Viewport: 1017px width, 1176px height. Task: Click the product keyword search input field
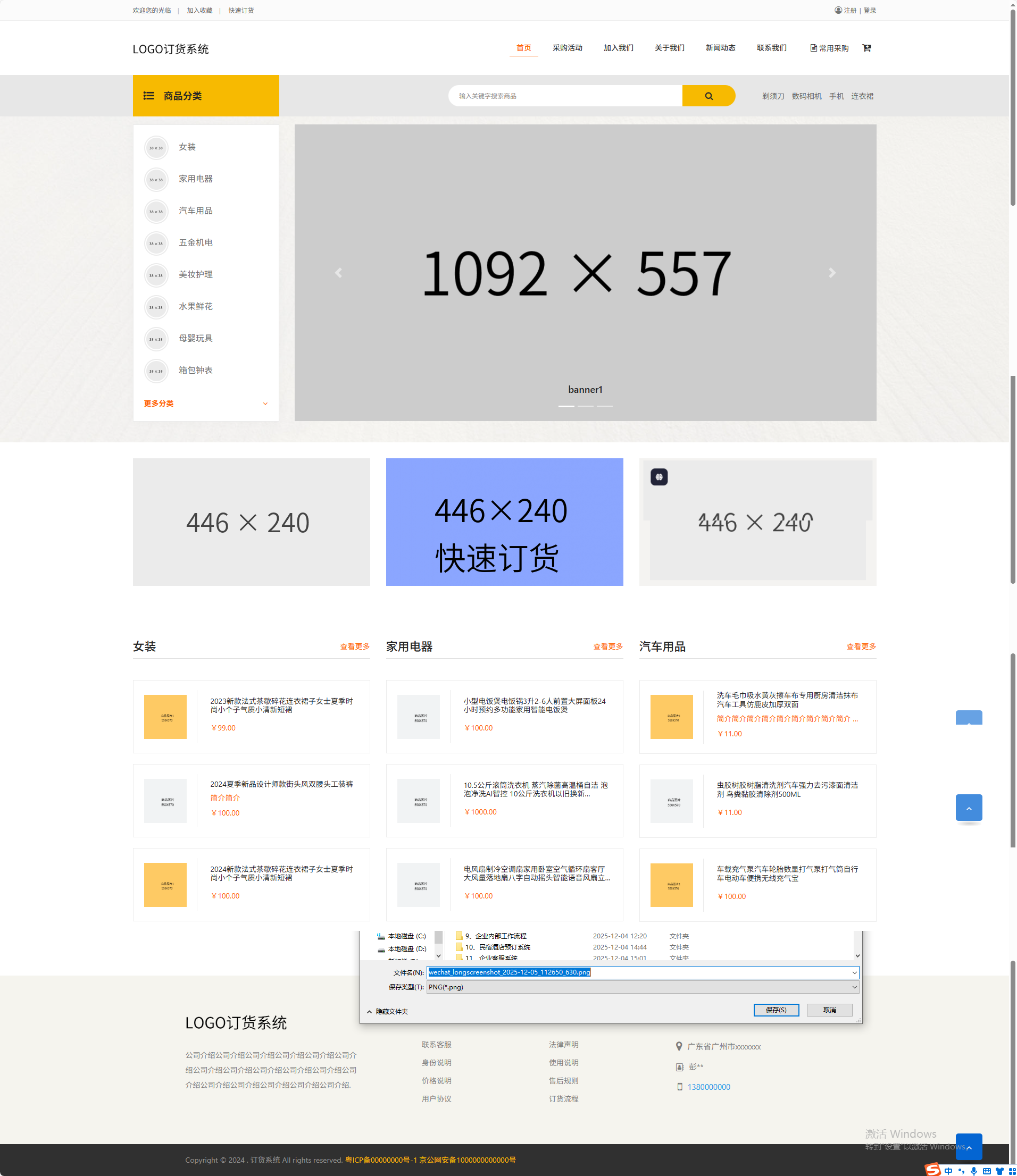[565, 96]
